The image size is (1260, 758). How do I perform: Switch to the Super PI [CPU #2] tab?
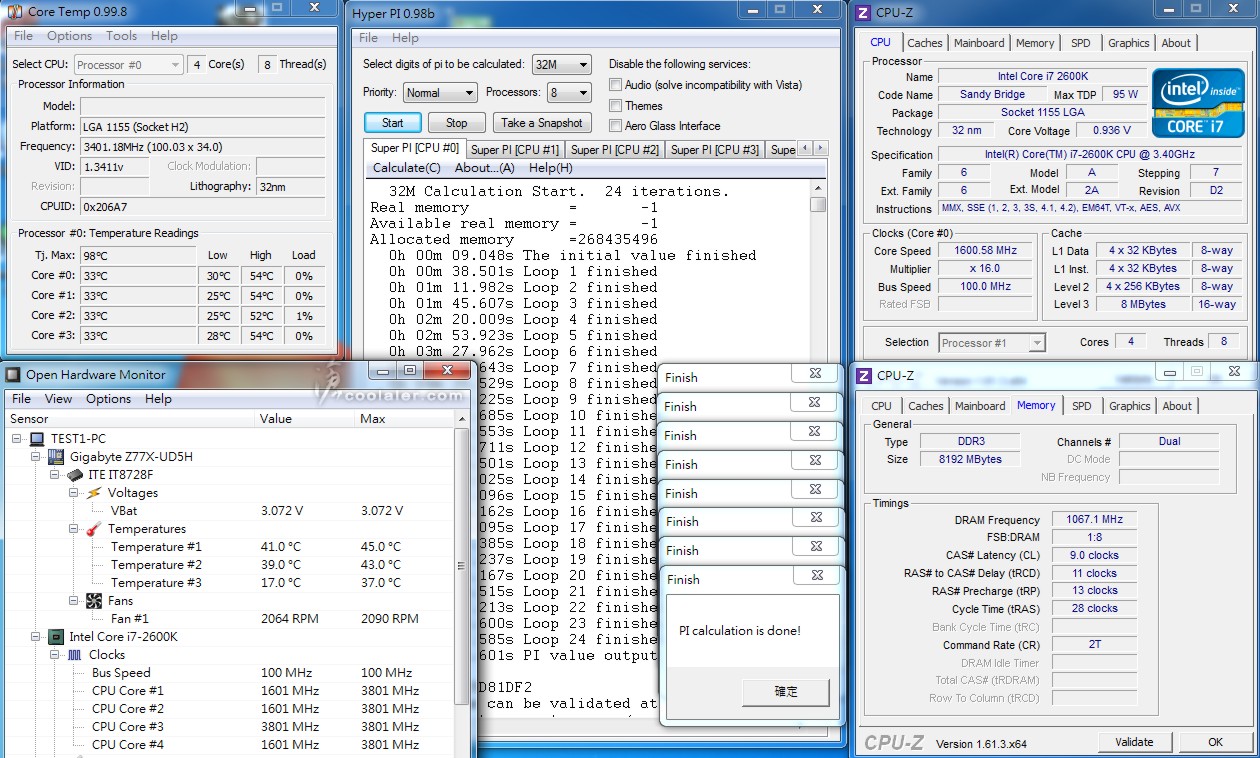(615, 150)
